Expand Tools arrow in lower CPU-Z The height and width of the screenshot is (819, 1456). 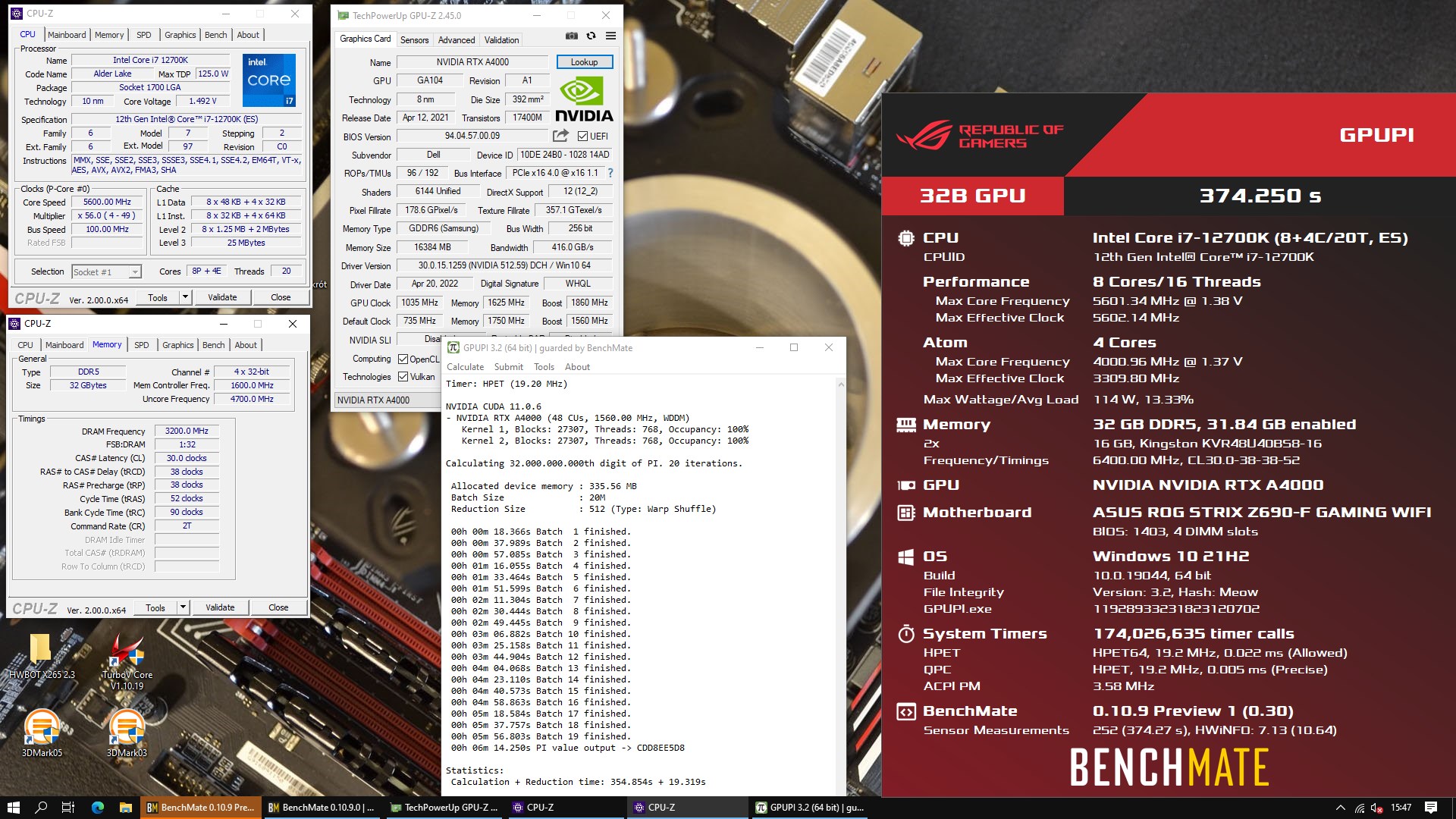coord(183,607)
